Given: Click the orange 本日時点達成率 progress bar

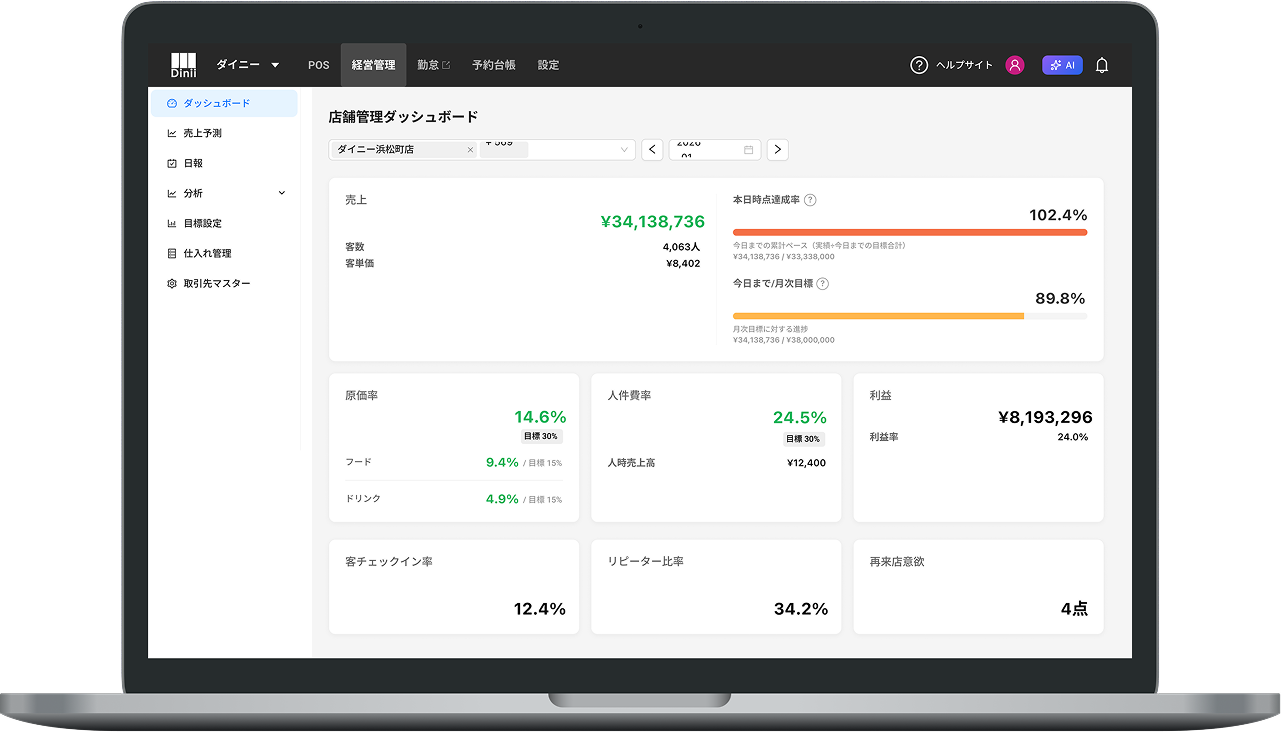Looking at the screenshot, I should [909, 232].
